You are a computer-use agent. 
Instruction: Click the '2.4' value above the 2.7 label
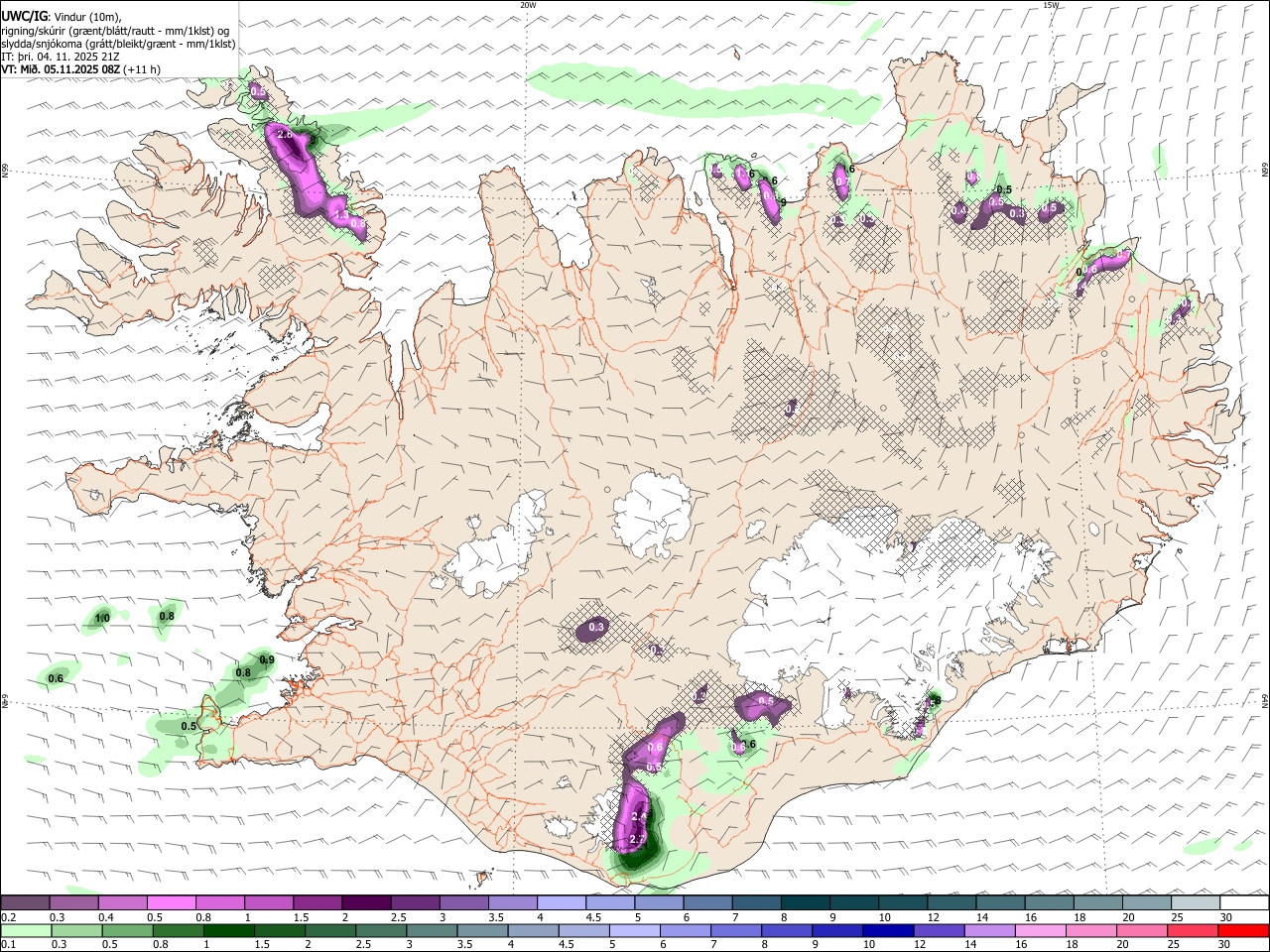(640, 816)
